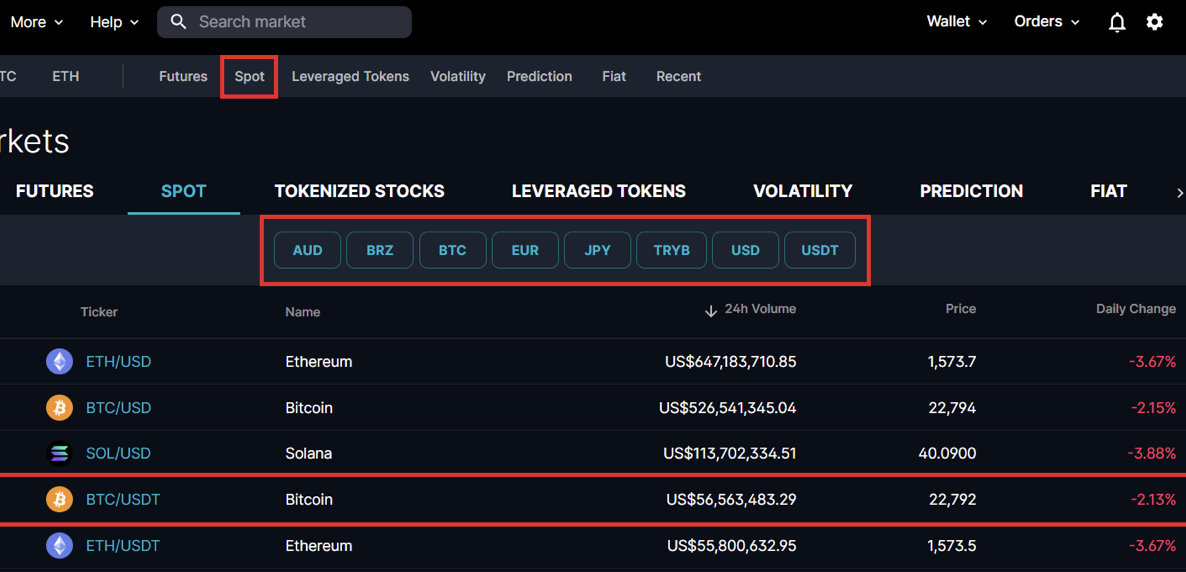Click the daily change -3.88%
This screenshot has width=1186, height=572.
[x=1153, y=454]
